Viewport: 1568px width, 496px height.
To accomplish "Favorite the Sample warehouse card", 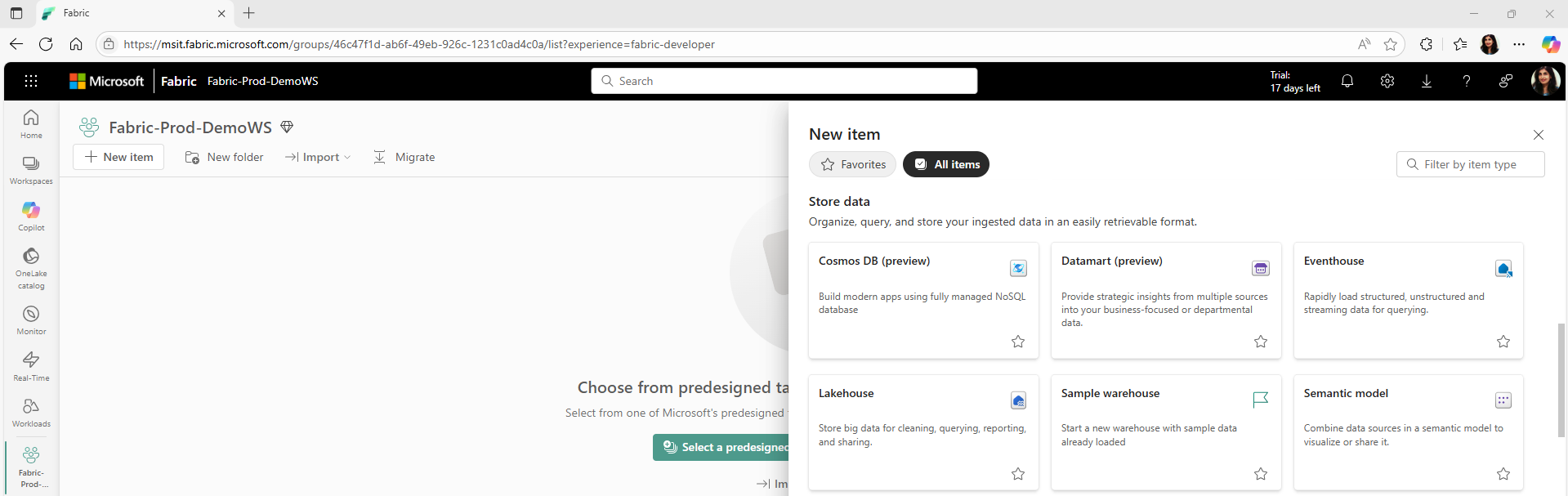I will pyautogui.click(x=1261, y=474).
